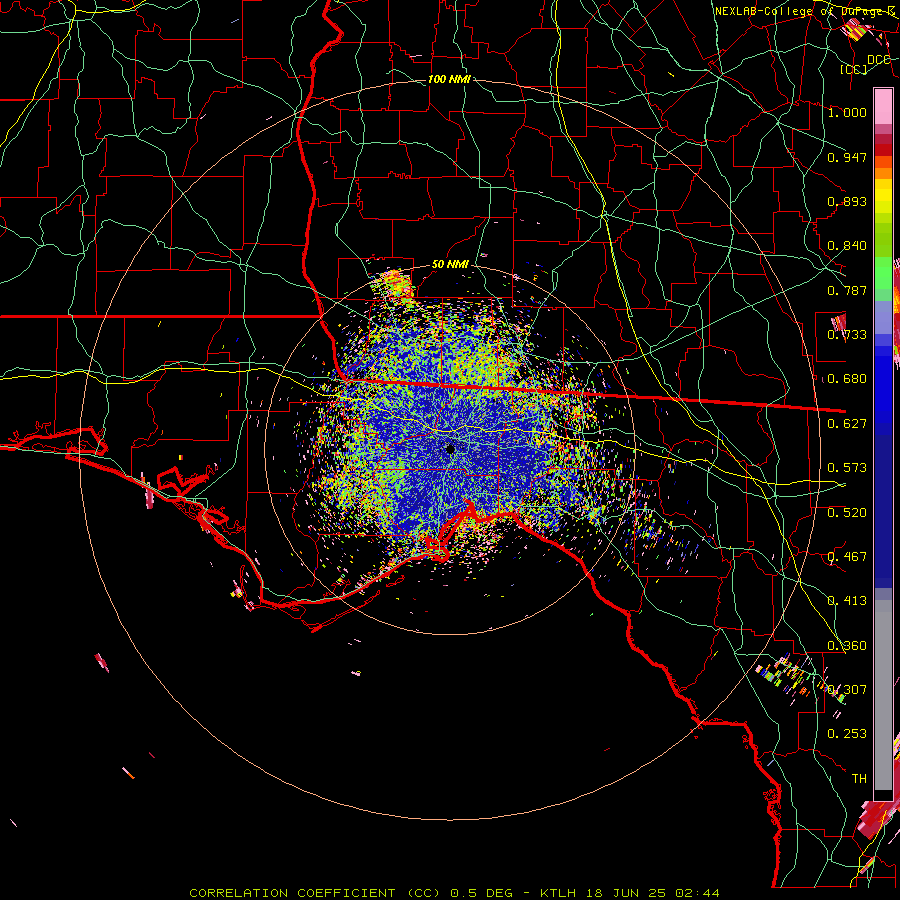Click the 0.840 legend value
900x900 pixels.
click(x=847, y=246)
